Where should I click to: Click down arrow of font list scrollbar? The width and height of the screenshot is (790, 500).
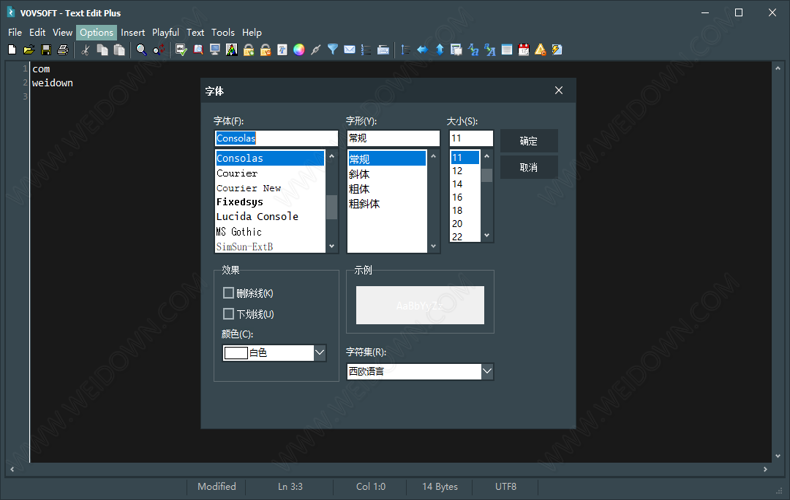click(x=332, y=246)
